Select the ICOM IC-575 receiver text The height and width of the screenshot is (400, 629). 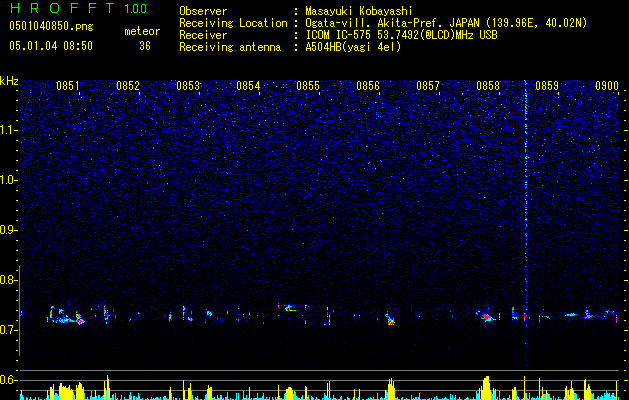point(401,35)
